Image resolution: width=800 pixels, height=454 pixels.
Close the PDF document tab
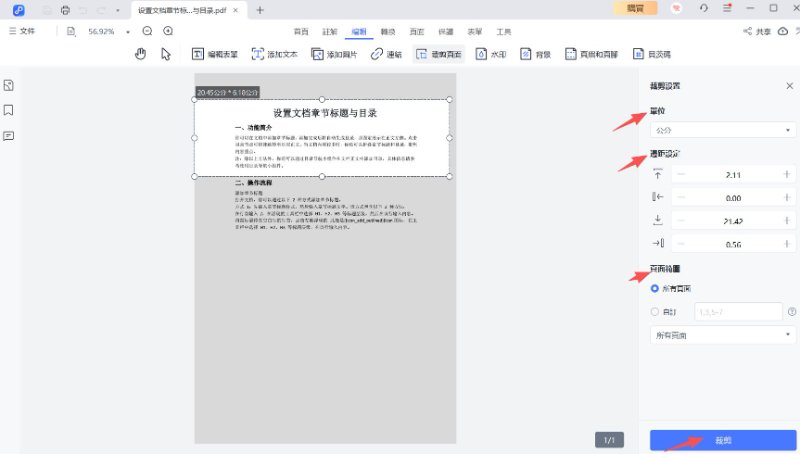(x=235, y=10)
